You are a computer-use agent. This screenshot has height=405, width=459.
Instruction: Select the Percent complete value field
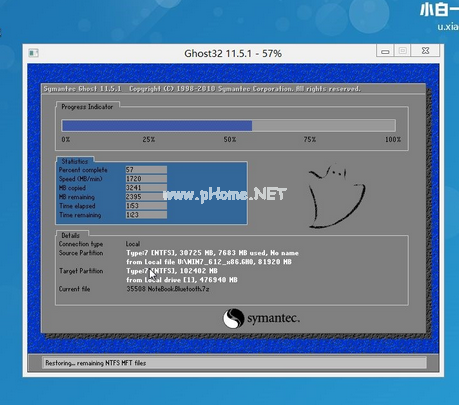146,170
